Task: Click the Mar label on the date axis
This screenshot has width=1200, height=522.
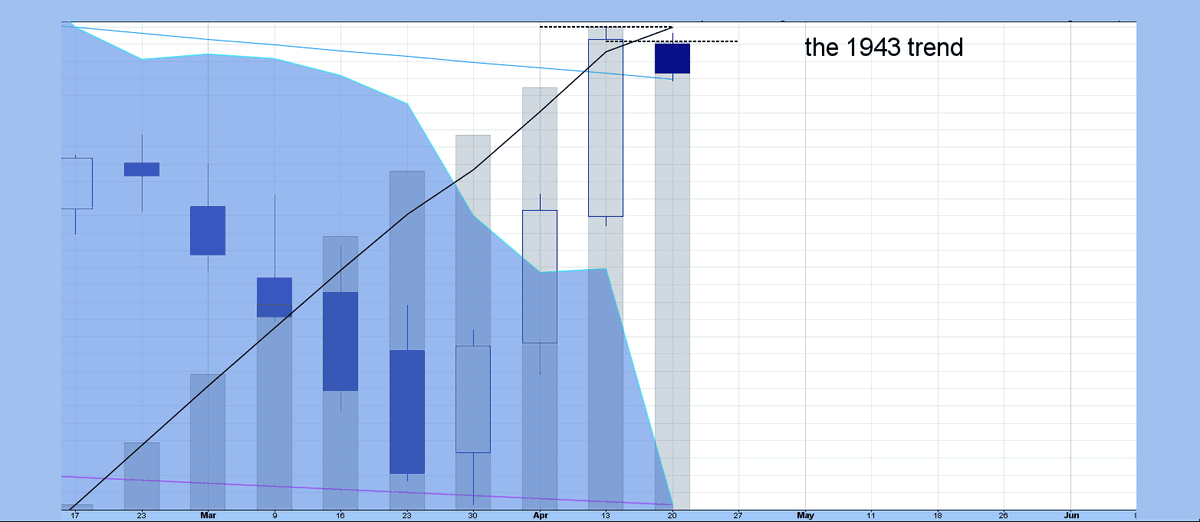Action: (208, 515)
